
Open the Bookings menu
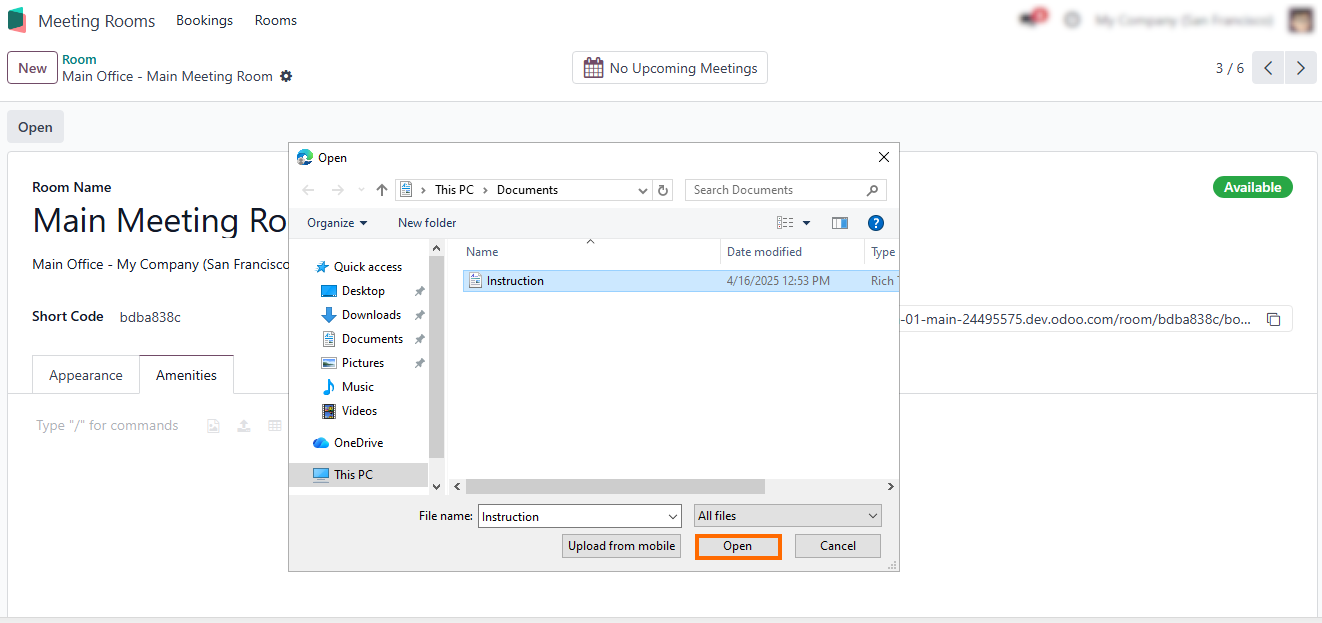pos(204,20)
